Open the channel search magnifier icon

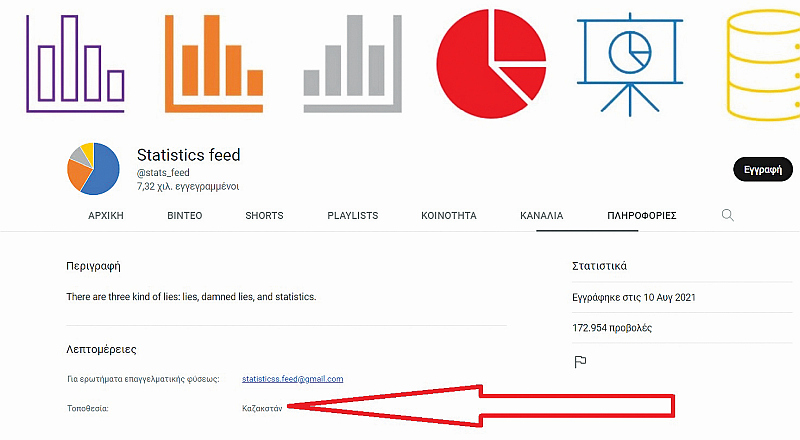pyautogui.click(x=728, y=215)
